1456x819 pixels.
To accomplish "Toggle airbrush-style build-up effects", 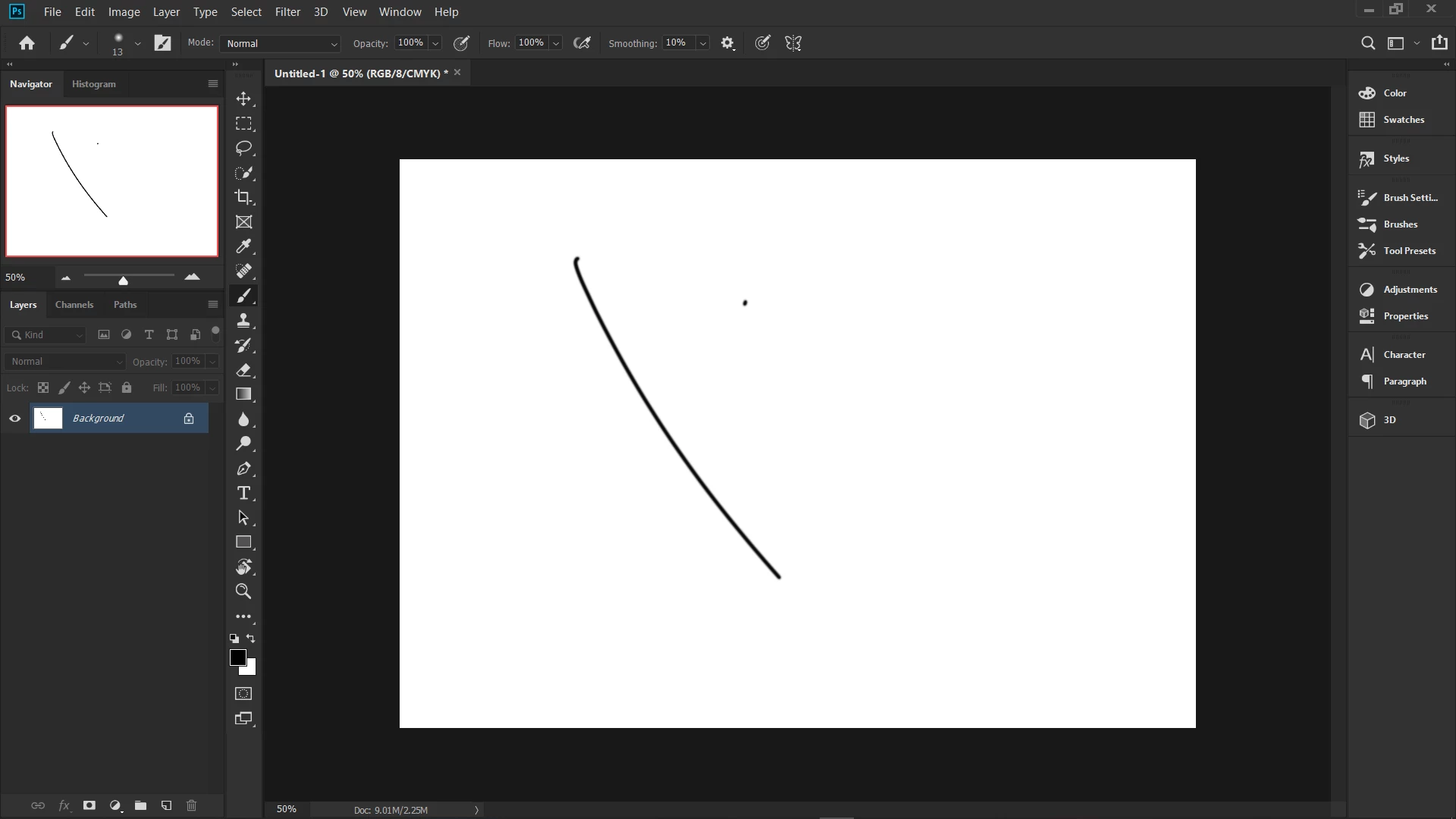I will point(582,43).
